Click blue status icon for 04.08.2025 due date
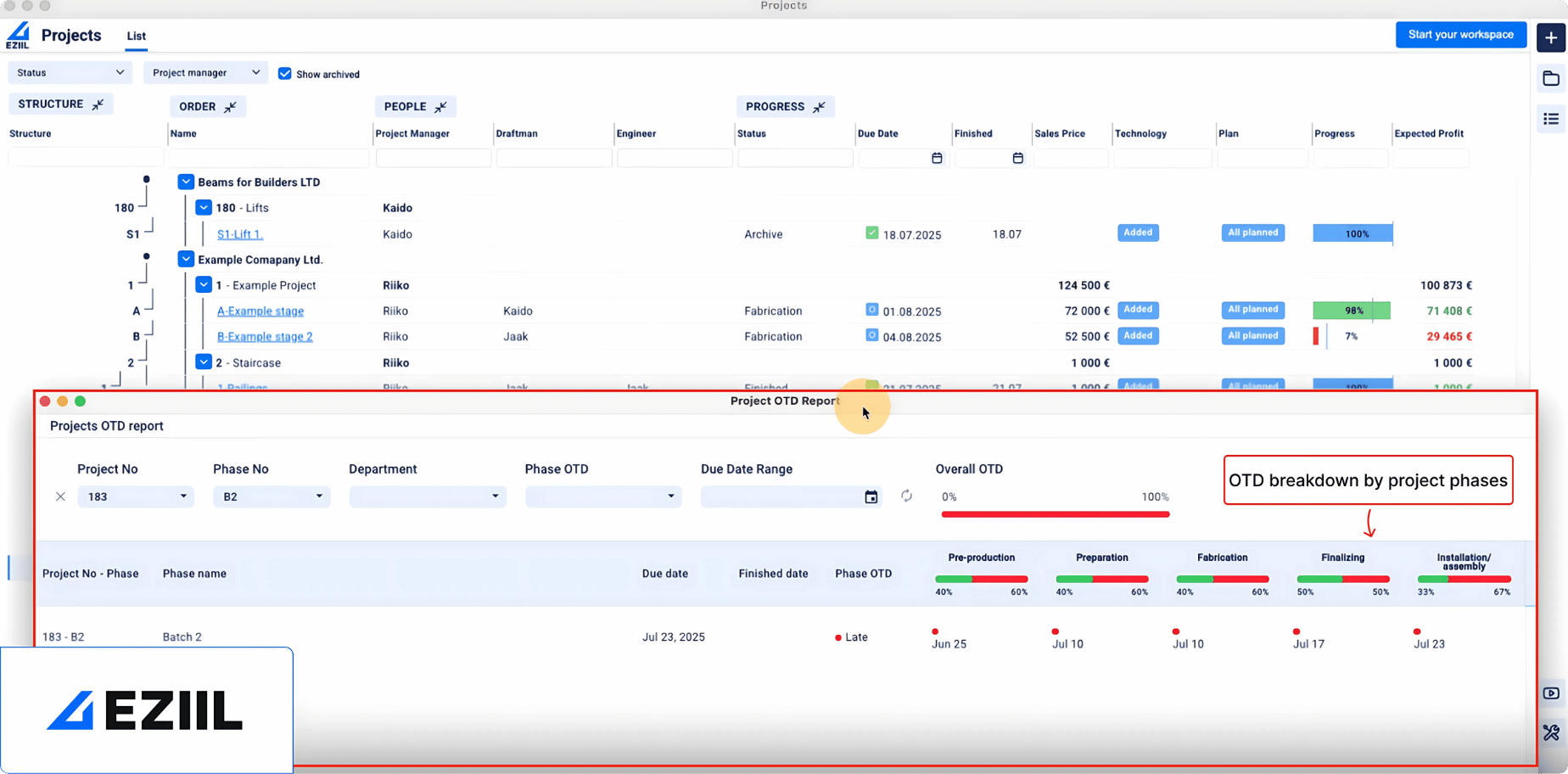This screenshot has width=1568, height=774. (x=871, y=335)
